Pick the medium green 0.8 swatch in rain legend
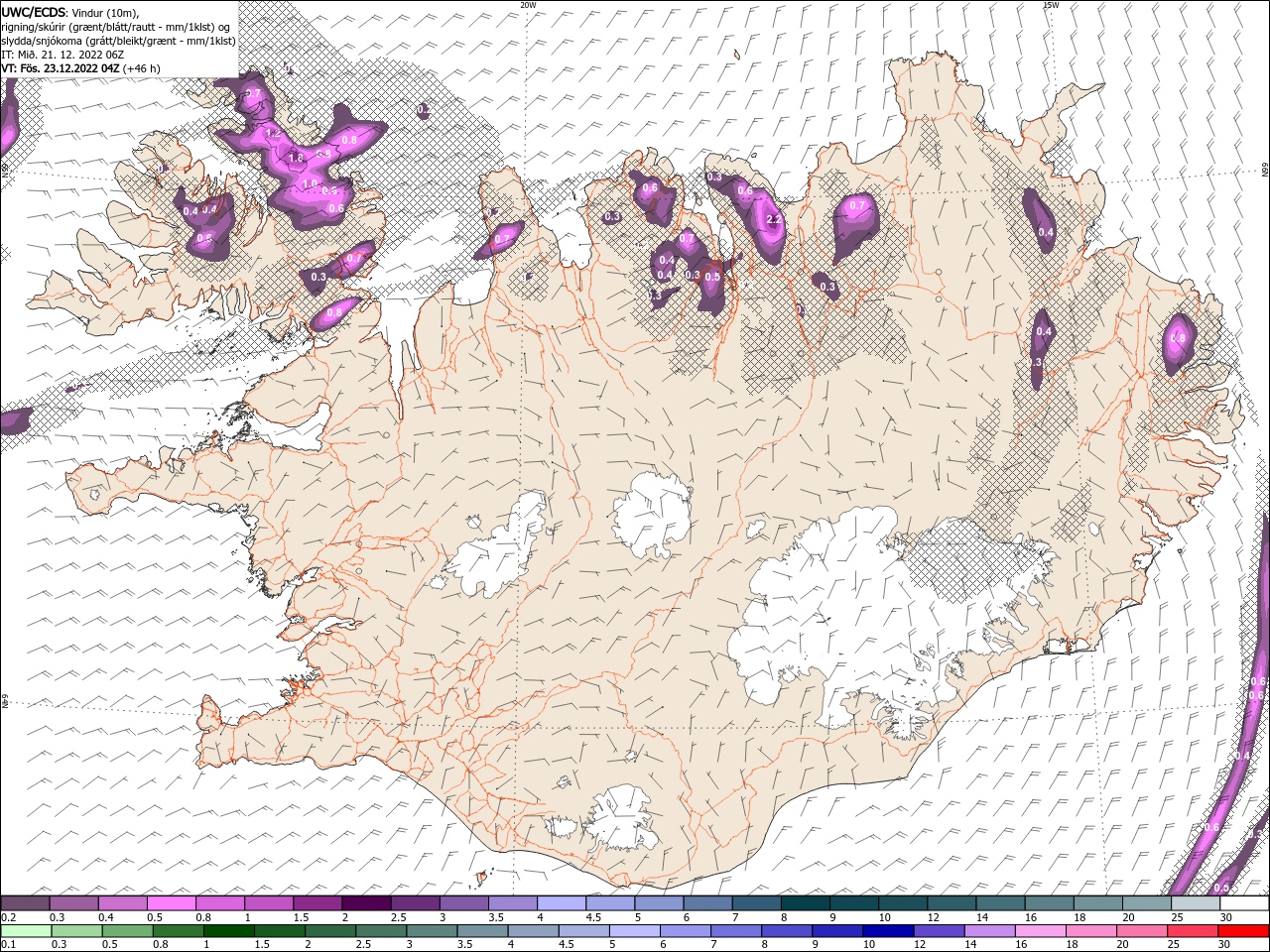Screen dimensions: 1270x952 click(x=178, y=931)
